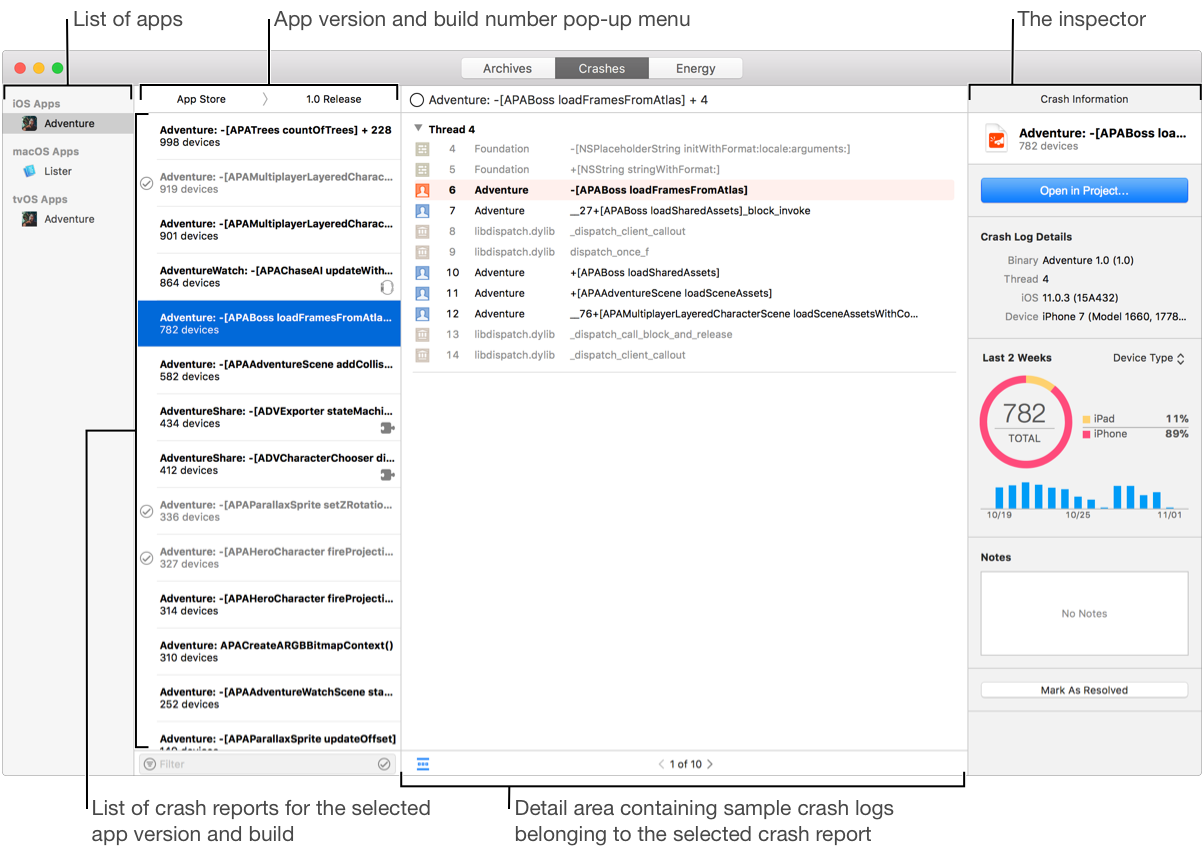
Task: Click the Crash Information inspector header
Action: click(x=1084, y=99)
